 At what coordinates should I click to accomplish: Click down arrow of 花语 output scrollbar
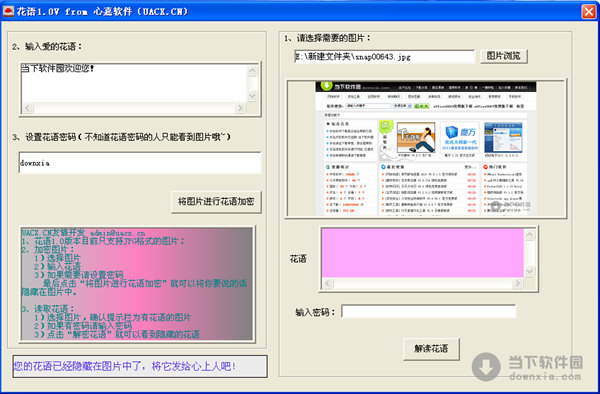pyautogui.click(x=530, y=271)
